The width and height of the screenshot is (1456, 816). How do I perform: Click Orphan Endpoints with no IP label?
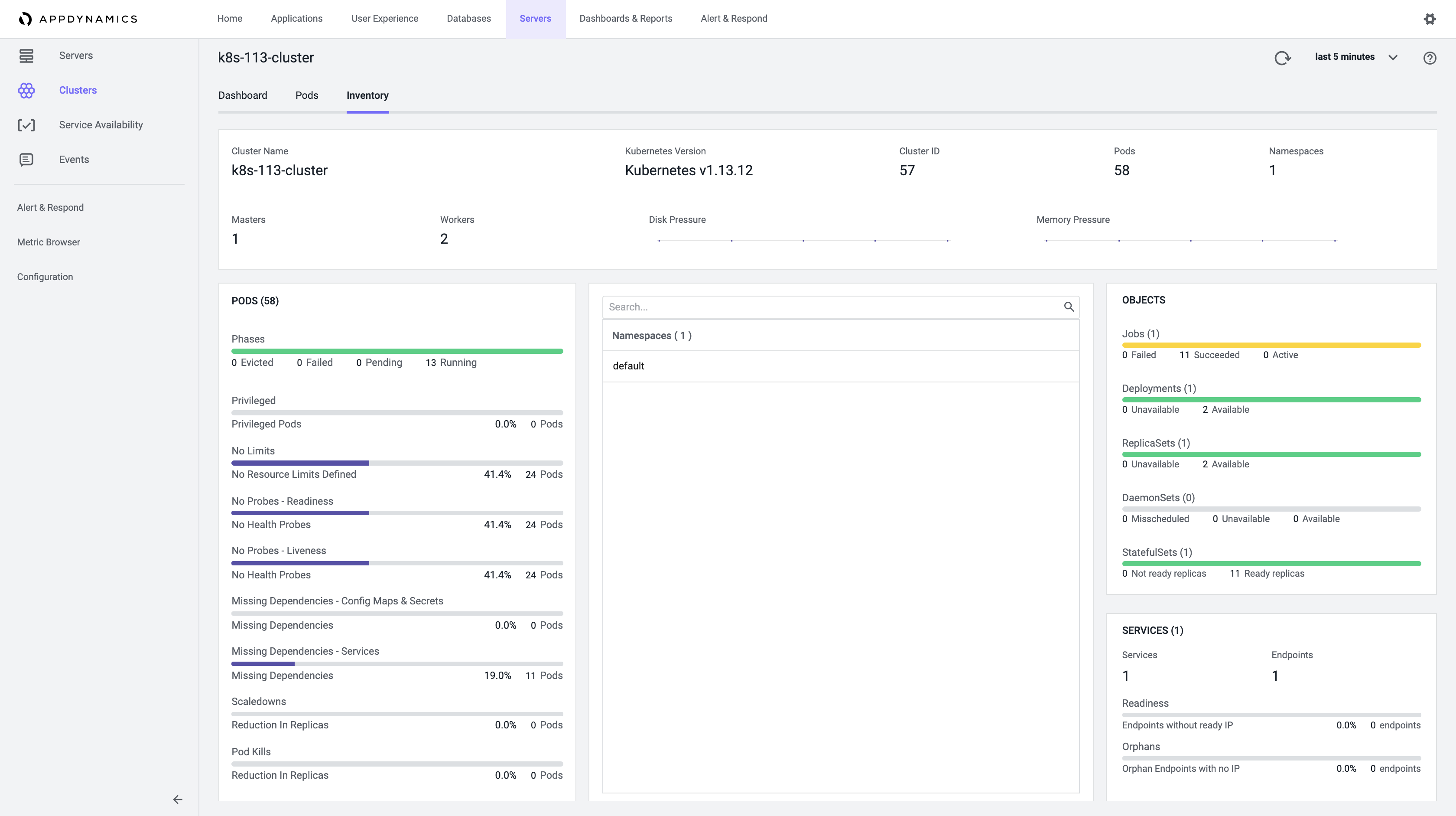(x=1181, y=768)
